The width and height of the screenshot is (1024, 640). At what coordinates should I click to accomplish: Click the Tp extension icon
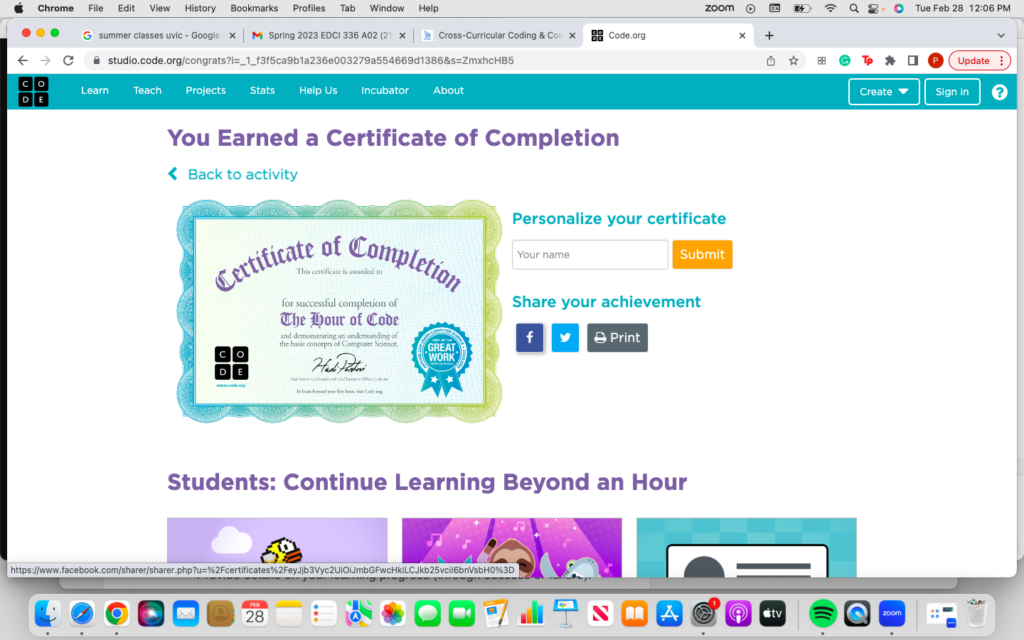pos(867,60)
